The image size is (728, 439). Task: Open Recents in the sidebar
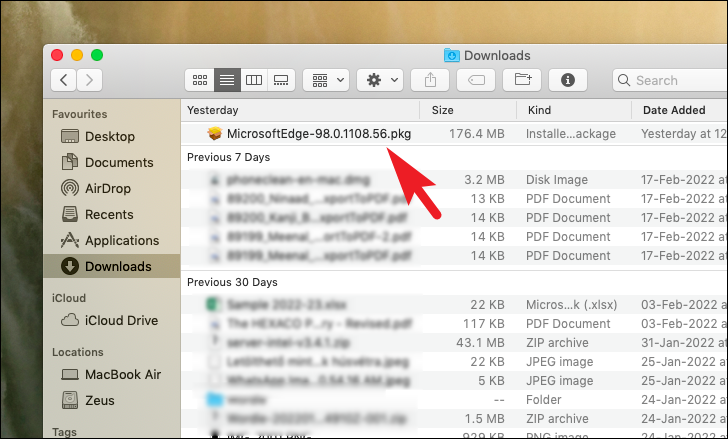click(111, 214)
